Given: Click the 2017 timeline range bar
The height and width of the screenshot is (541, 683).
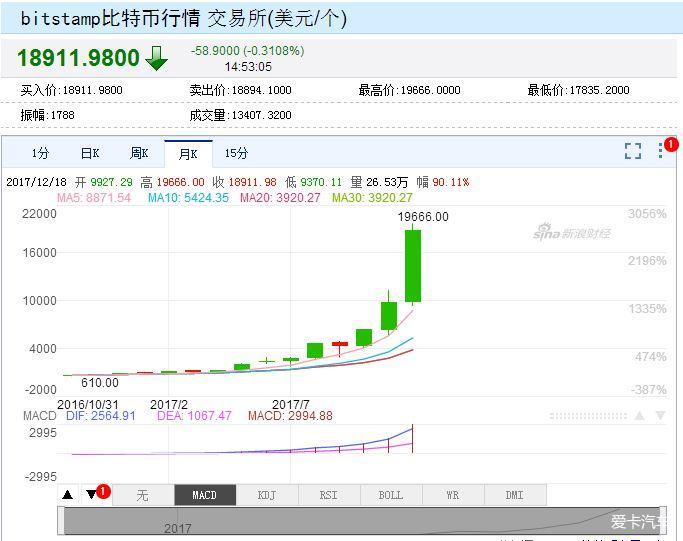Looking at the screenshot, I should coord(362,521).
